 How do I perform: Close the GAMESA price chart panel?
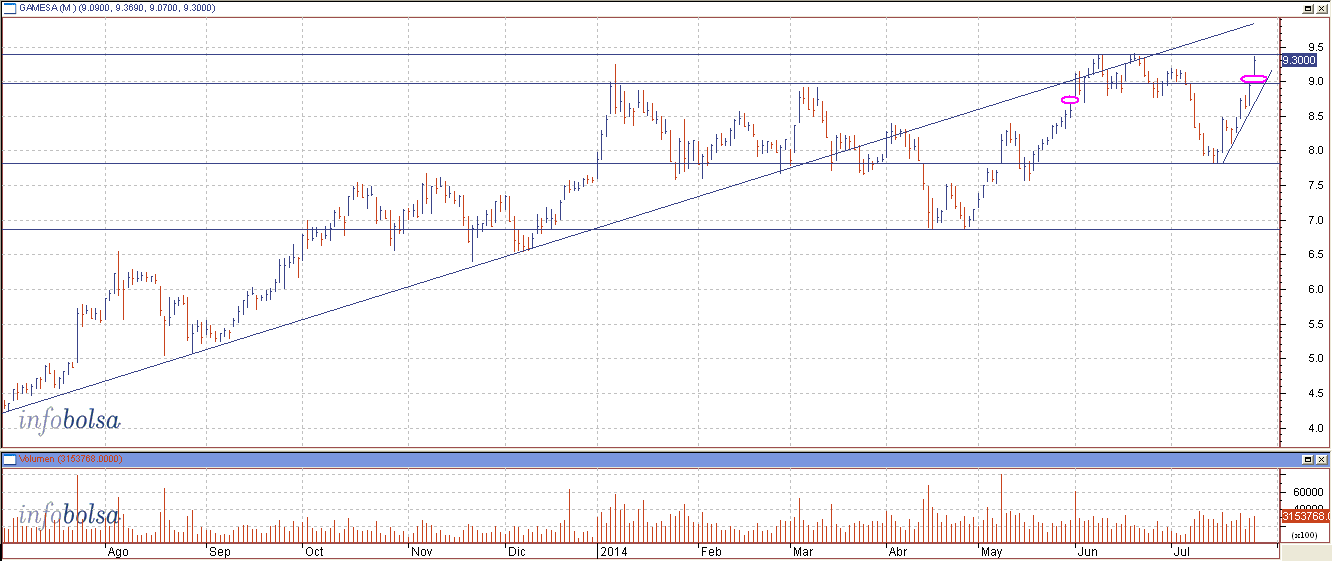point(1321,8)
